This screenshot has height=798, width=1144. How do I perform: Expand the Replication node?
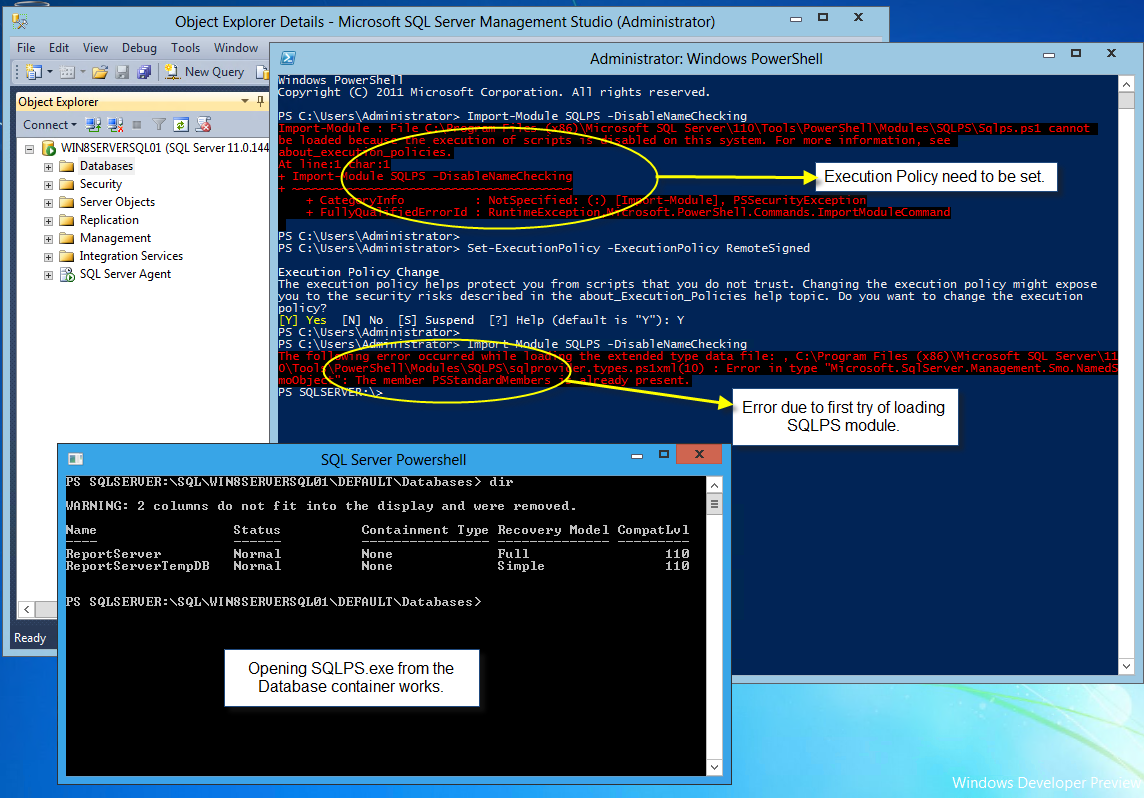click(x=48, y=221)
